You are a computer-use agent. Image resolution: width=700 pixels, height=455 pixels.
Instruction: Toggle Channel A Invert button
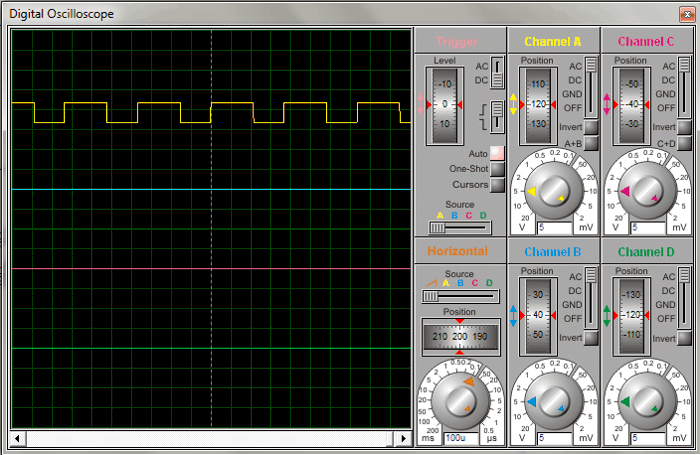[x=591, y=127]
